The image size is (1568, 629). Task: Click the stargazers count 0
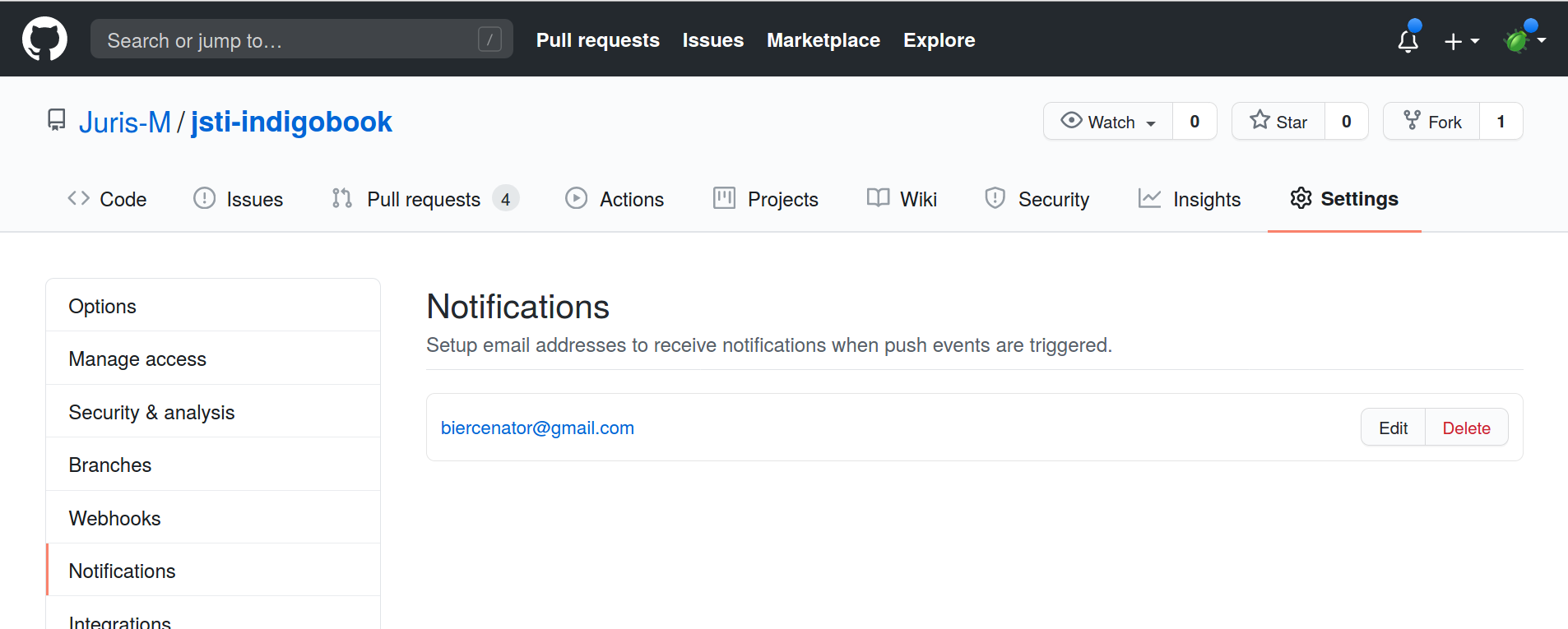click(1346, 122)
